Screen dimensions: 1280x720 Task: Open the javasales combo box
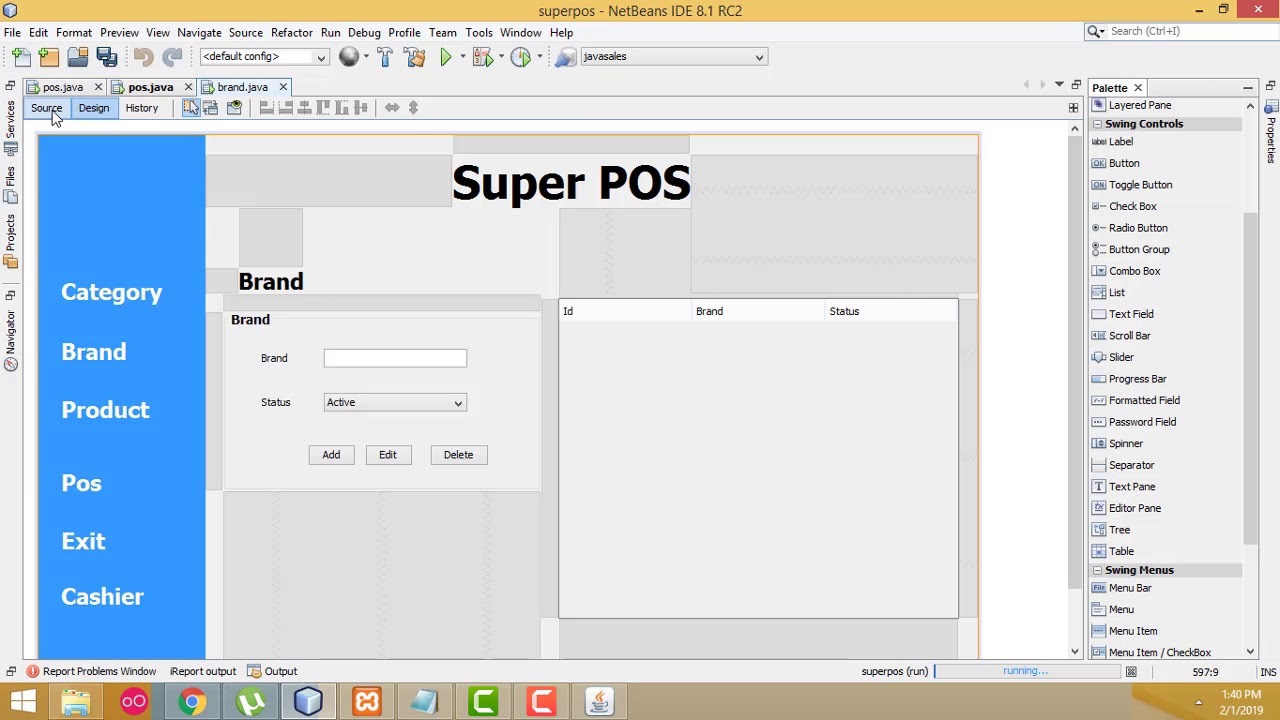672,57
